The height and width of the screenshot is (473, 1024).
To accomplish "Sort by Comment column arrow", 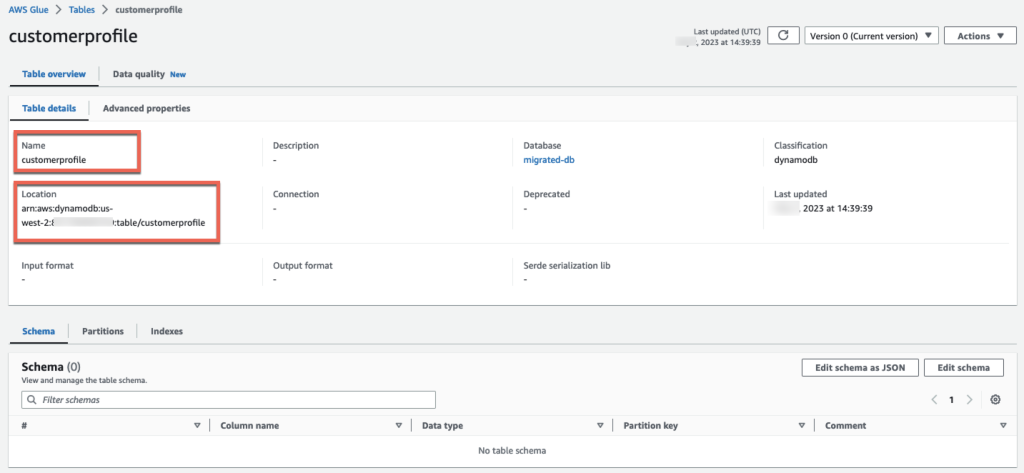I will (1003, 425).
